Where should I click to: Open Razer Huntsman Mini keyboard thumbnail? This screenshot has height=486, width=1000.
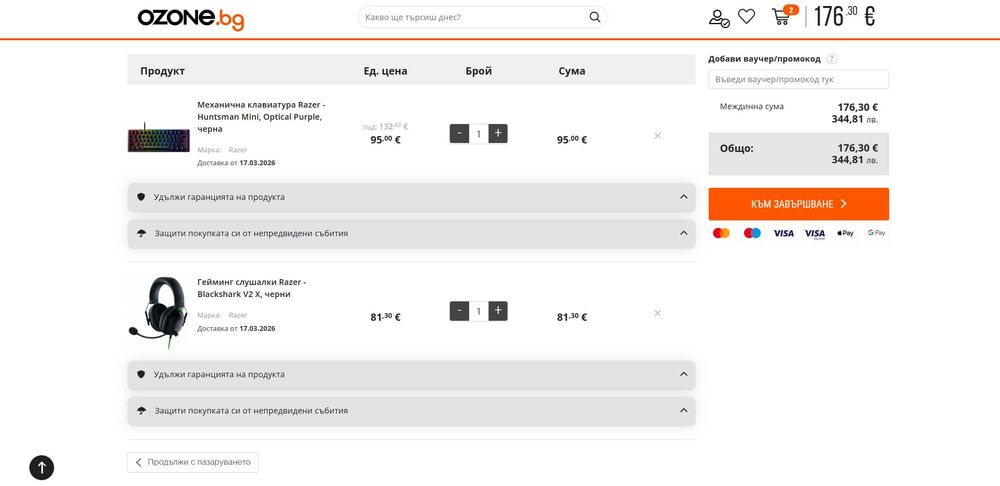pyautogui.click(x=159, y=137)
